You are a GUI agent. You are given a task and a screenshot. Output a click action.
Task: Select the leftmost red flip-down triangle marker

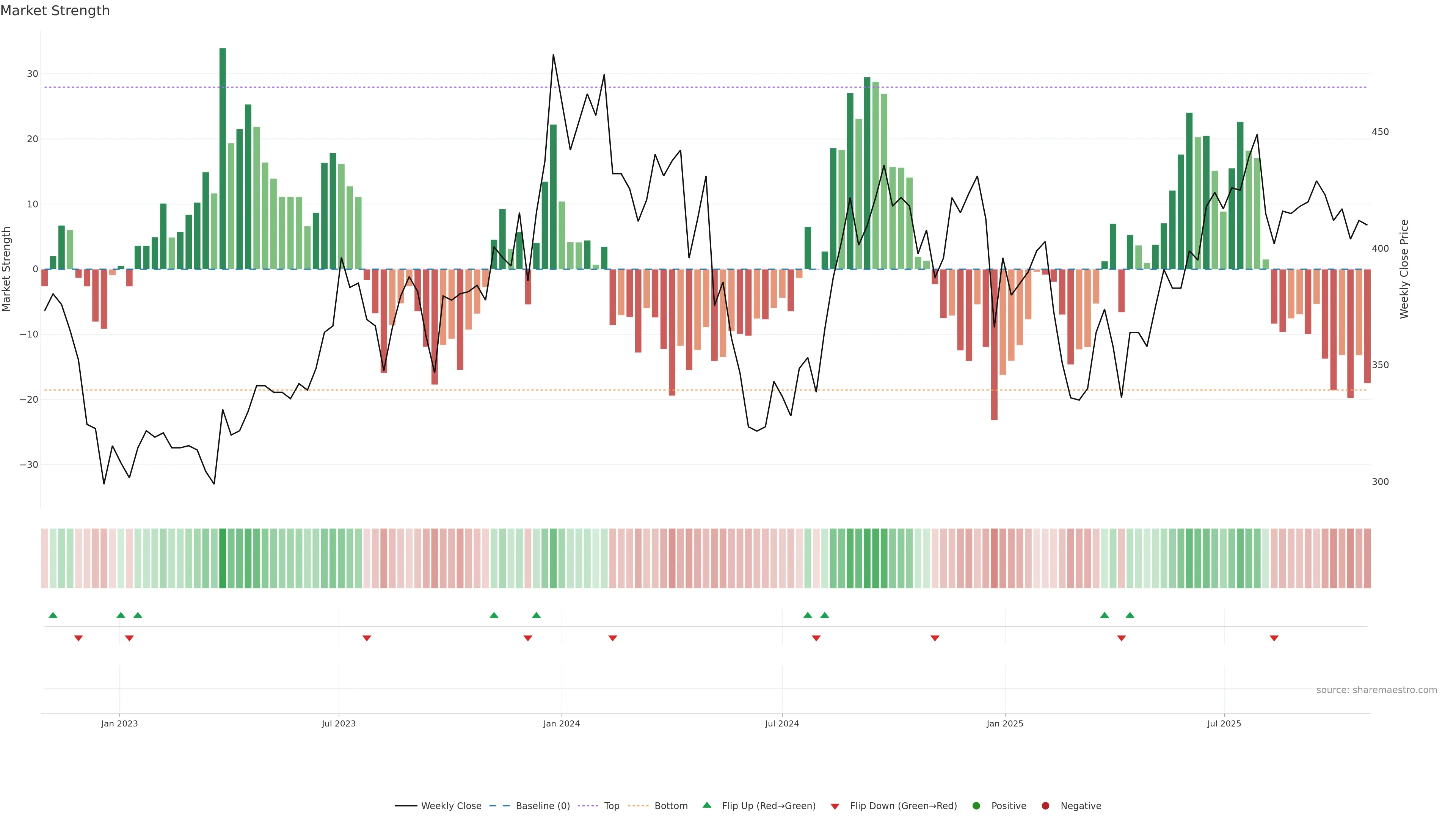click(x=78, y=638)
